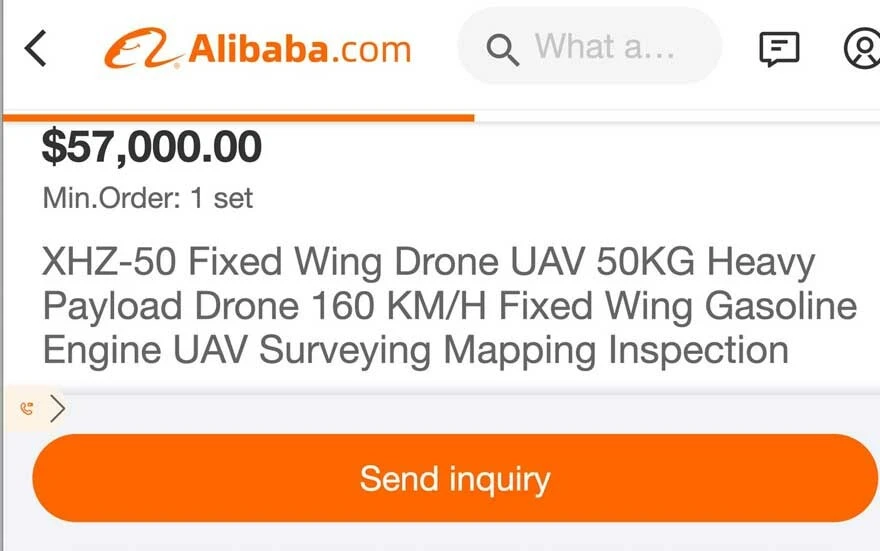Expand the floating contact widget chevron

point(57,408)
